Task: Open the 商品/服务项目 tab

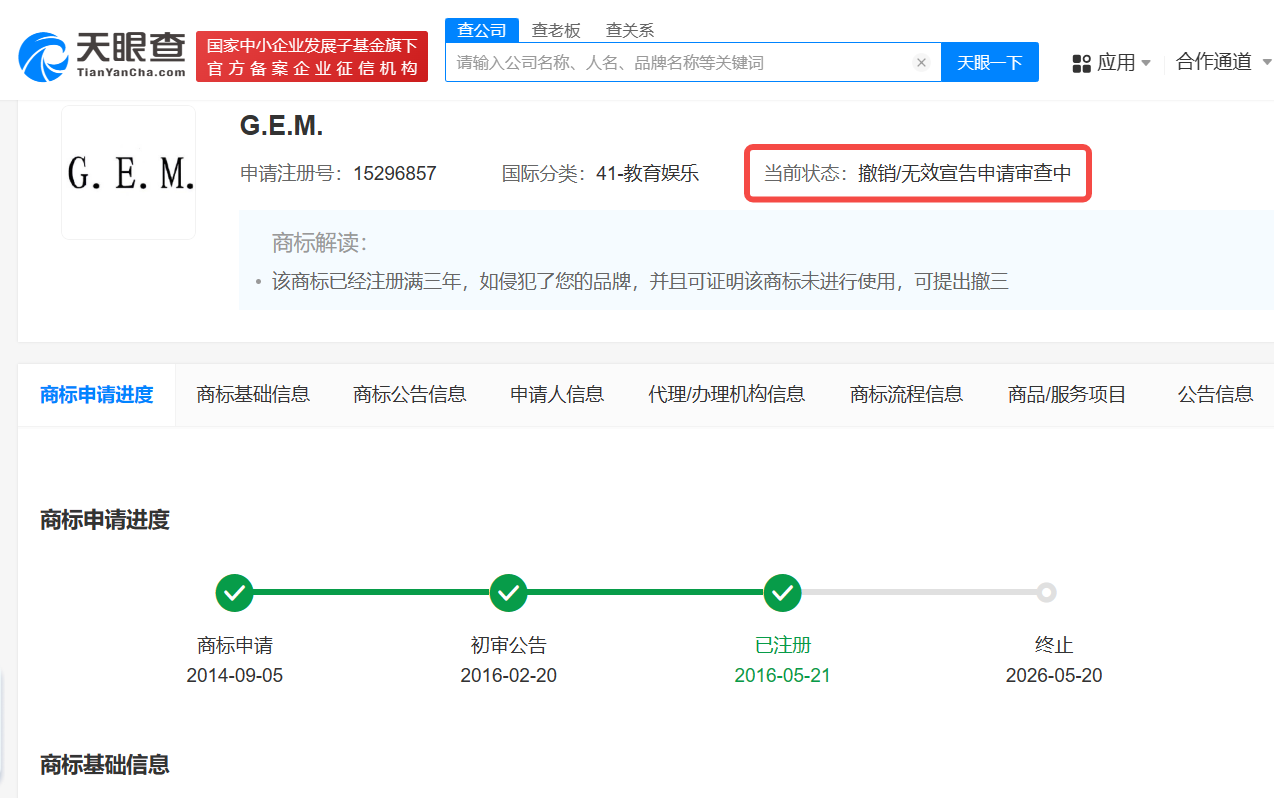Action: 1066,394
